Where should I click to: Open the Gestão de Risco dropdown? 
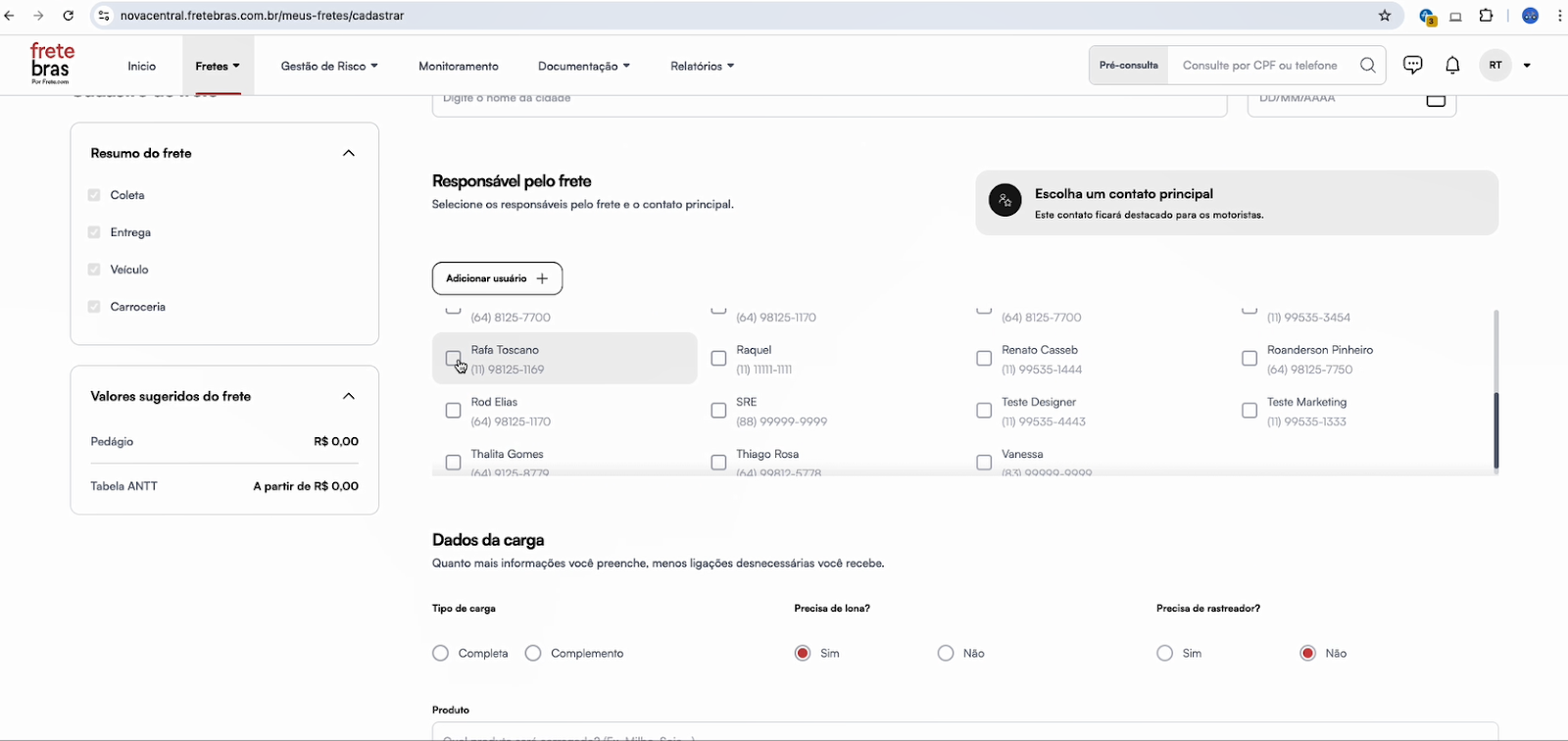(x=328, y=66)
